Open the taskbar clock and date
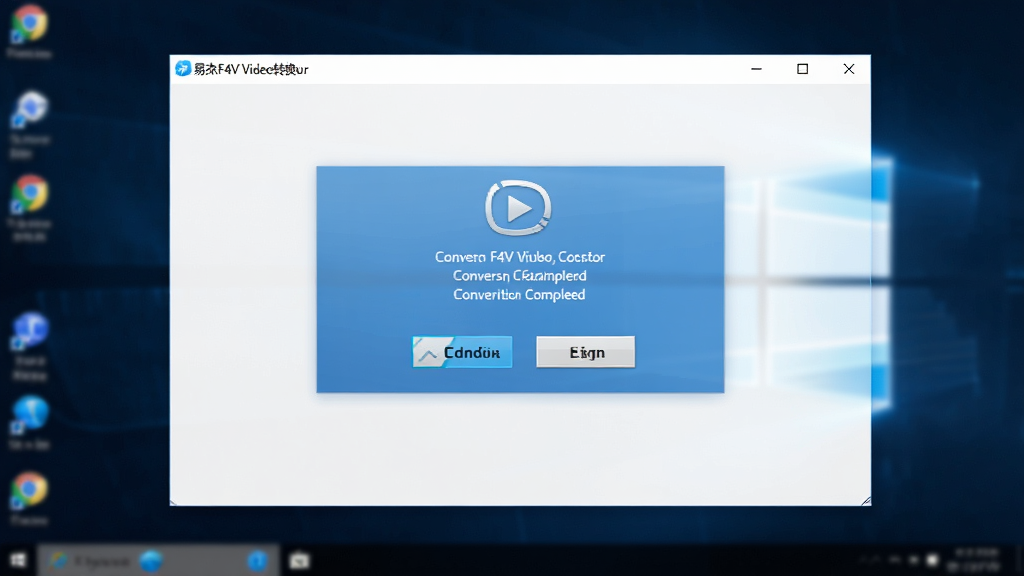 click(x=974, y=560)
